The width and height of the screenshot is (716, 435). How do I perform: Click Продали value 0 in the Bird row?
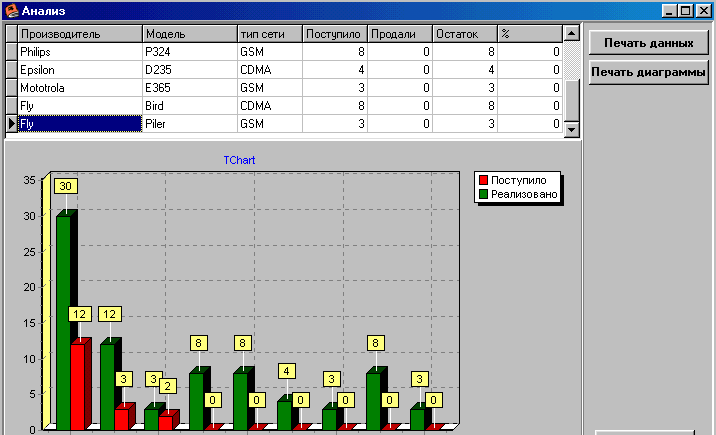click(x=400, y=106)
